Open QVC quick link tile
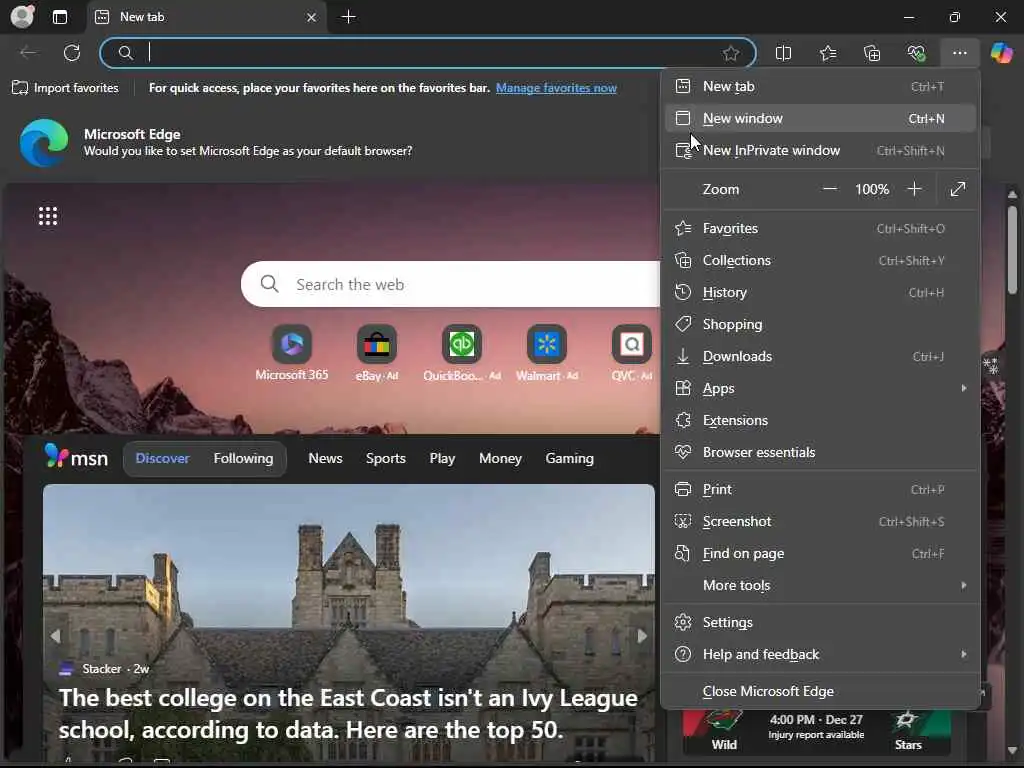Viewport: 1024px width, 768px height. (x=632, y=353)
